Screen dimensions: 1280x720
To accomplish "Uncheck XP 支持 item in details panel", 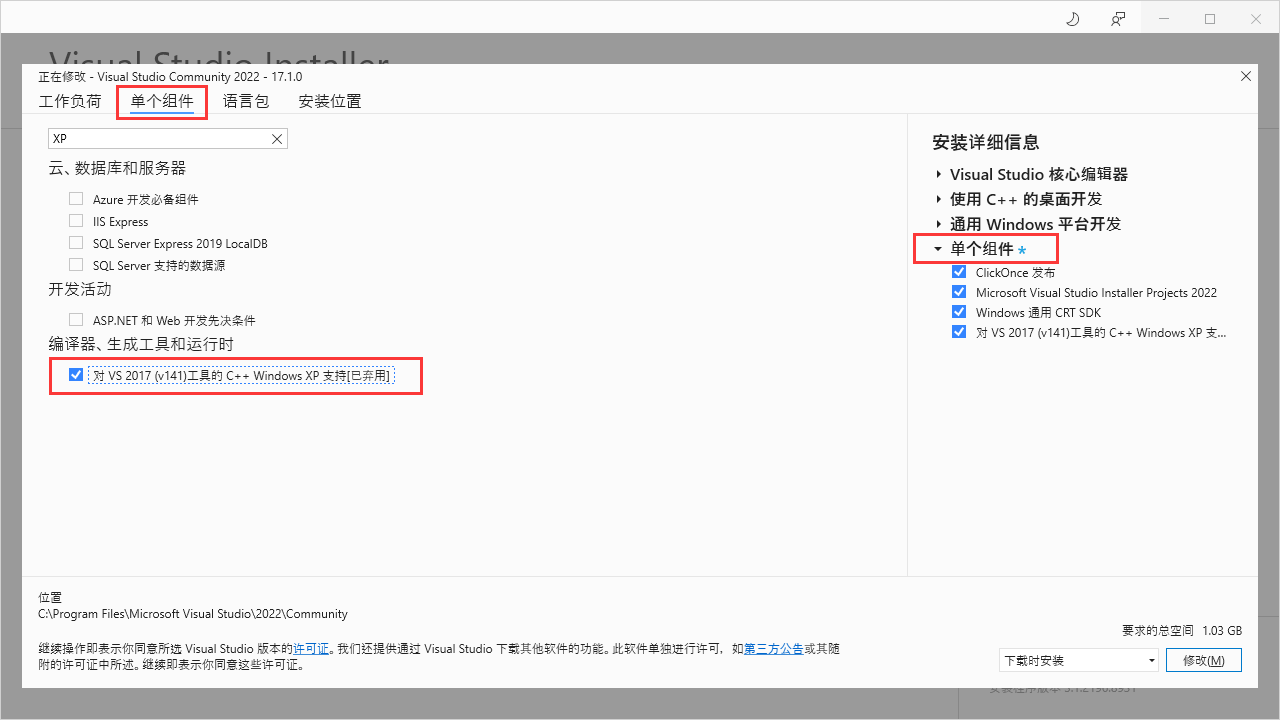I will pyautogui.click(x=959, y=332).
